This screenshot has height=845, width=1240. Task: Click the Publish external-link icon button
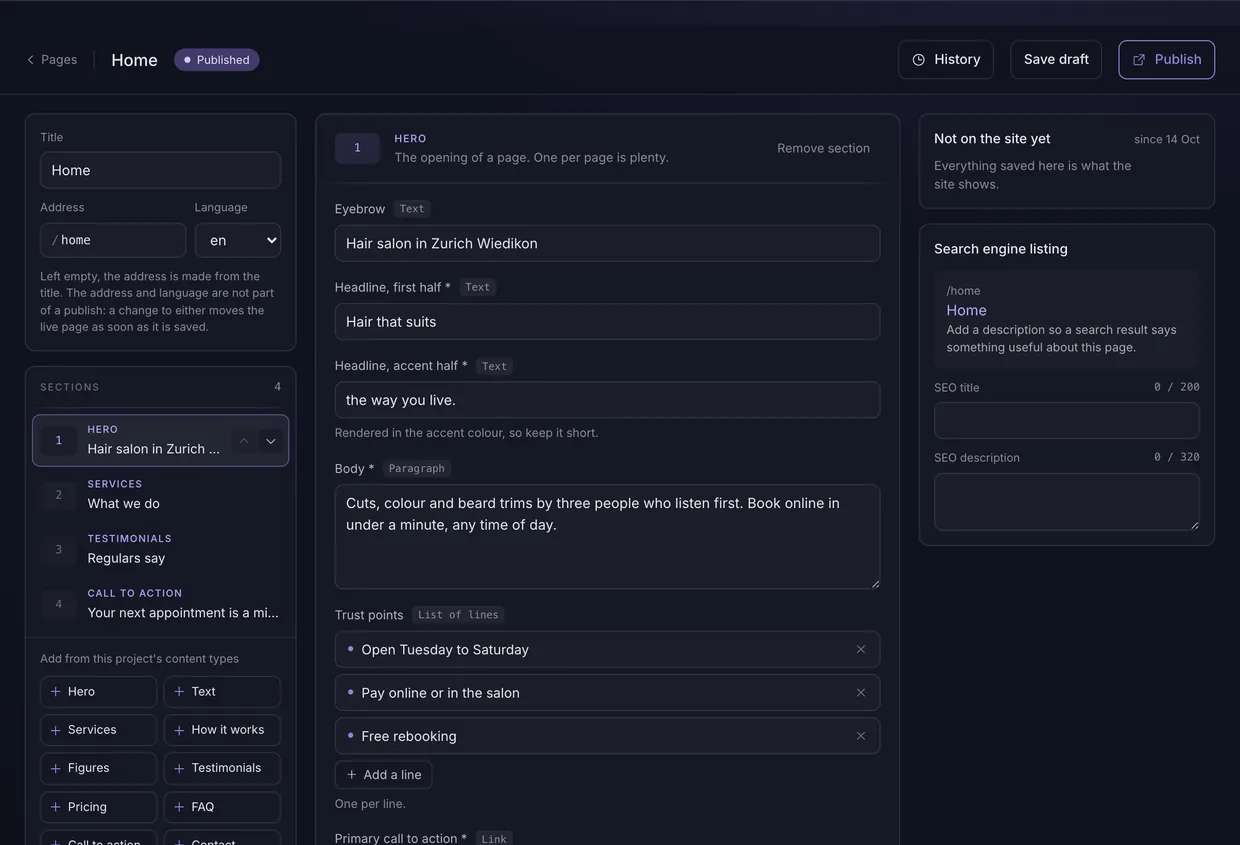tap(1166, 60)
